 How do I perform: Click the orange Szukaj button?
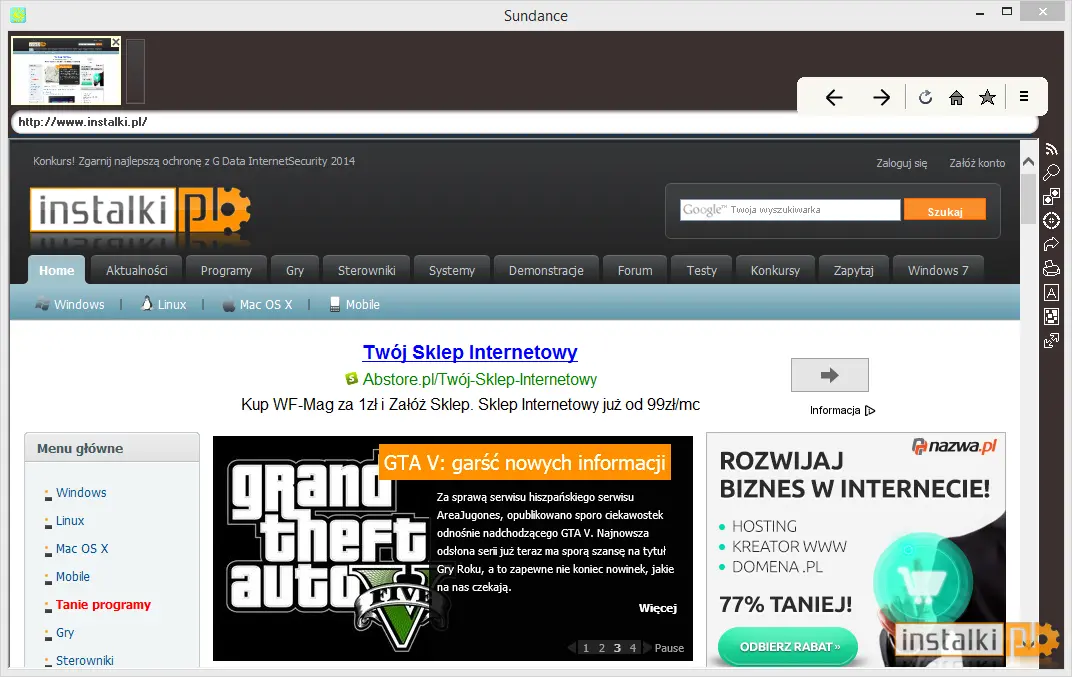945,210
